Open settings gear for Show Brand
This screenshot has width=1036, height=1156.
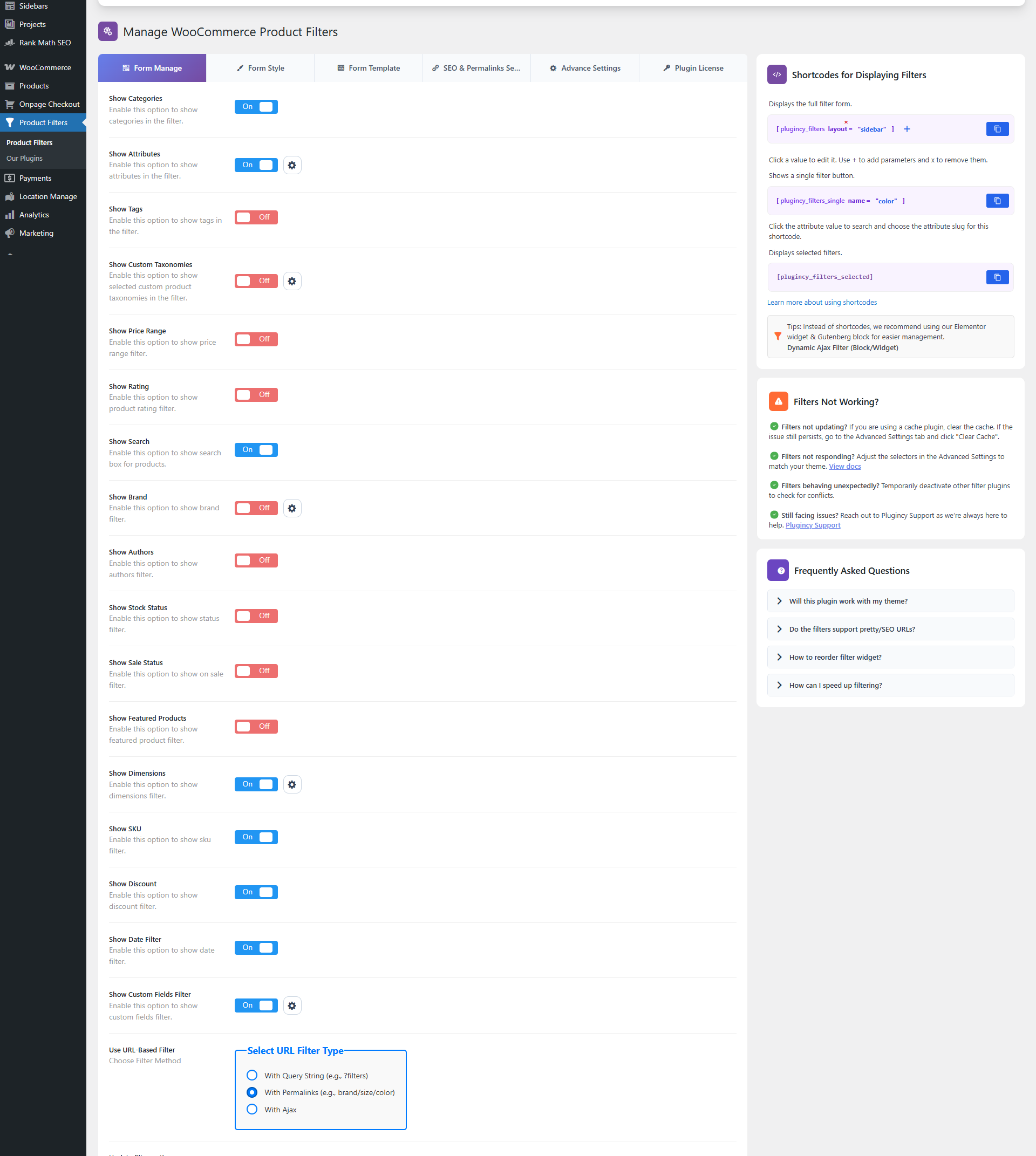click(x=292, y=508)
